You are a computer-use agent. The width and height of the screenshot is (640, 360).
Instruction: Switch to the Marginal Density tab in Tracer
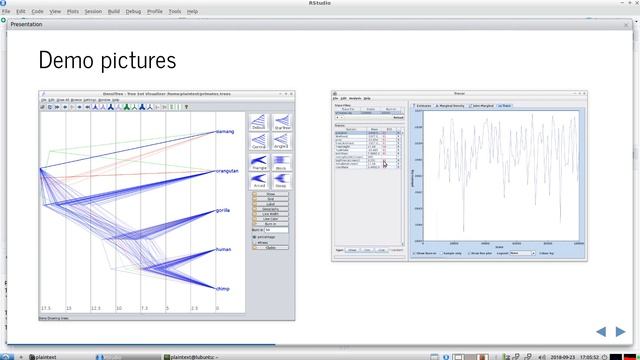450,106
